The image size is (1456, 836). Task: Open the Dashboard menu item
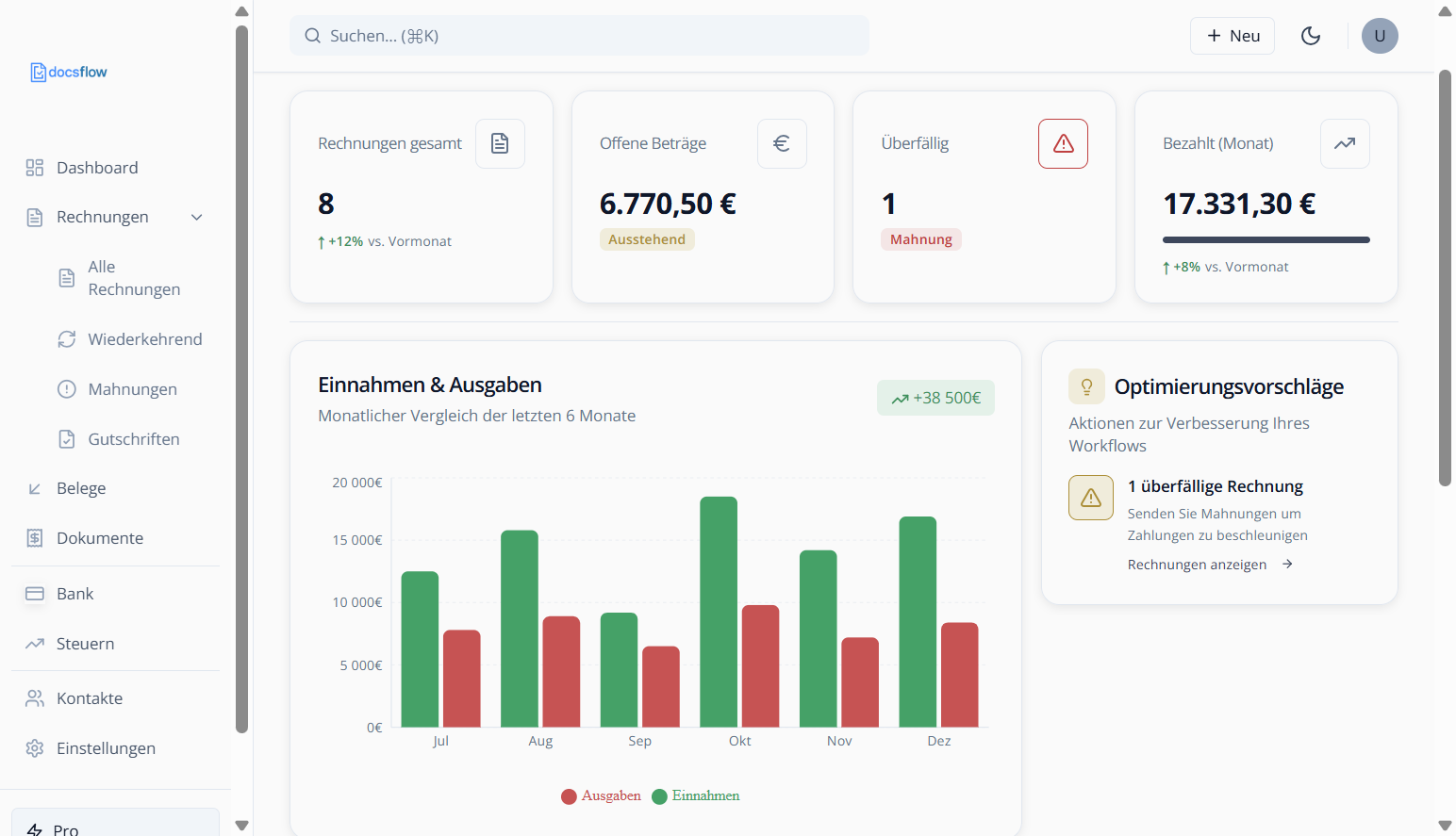tap(97, 168)
